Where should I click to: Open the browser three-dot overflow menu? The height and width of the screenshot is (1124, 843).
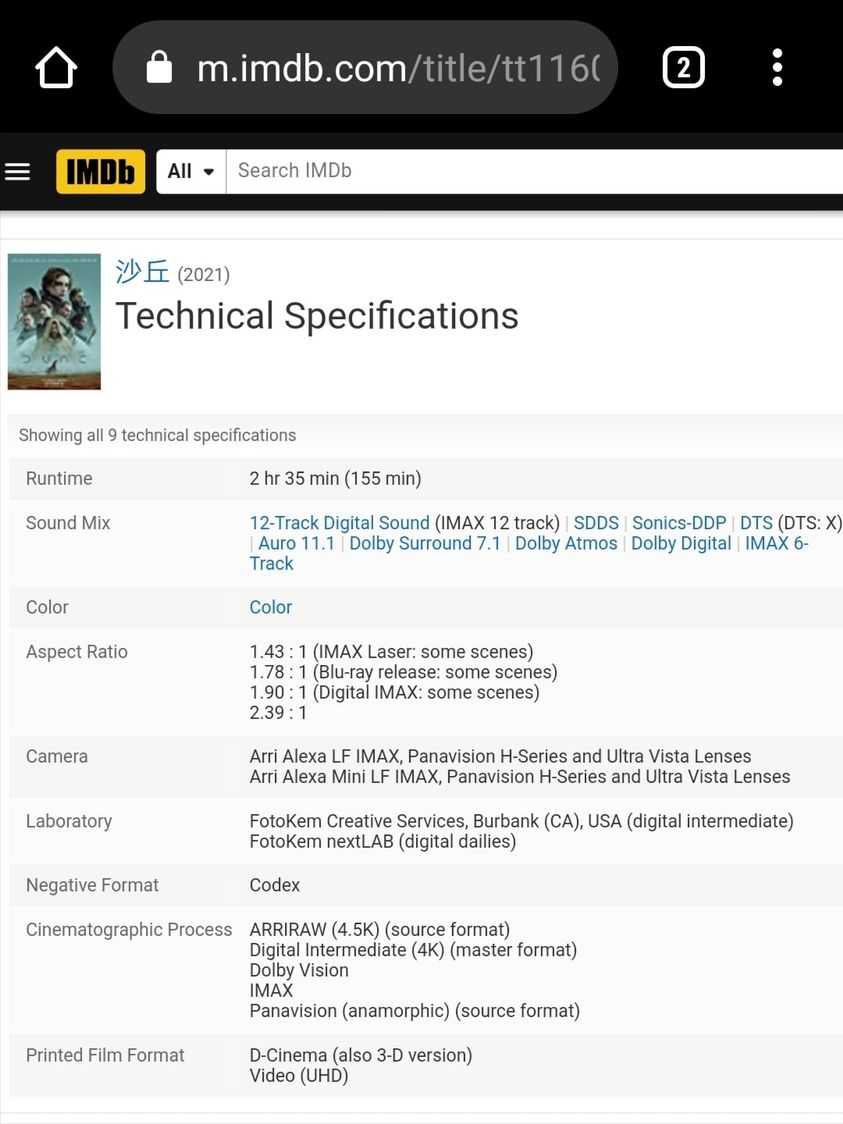coord(777,68)
